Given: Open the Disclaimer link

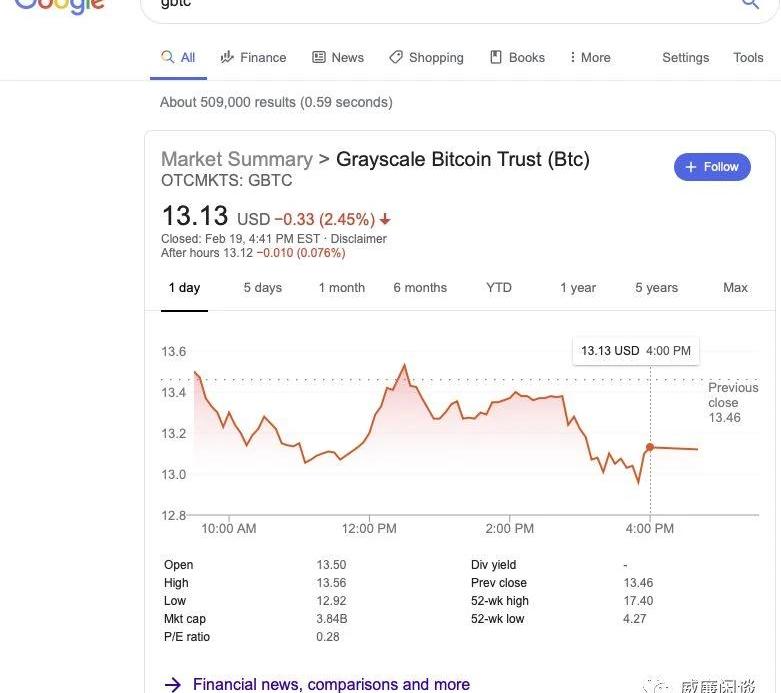Looking at the screenshot, I should pos(358,239).
